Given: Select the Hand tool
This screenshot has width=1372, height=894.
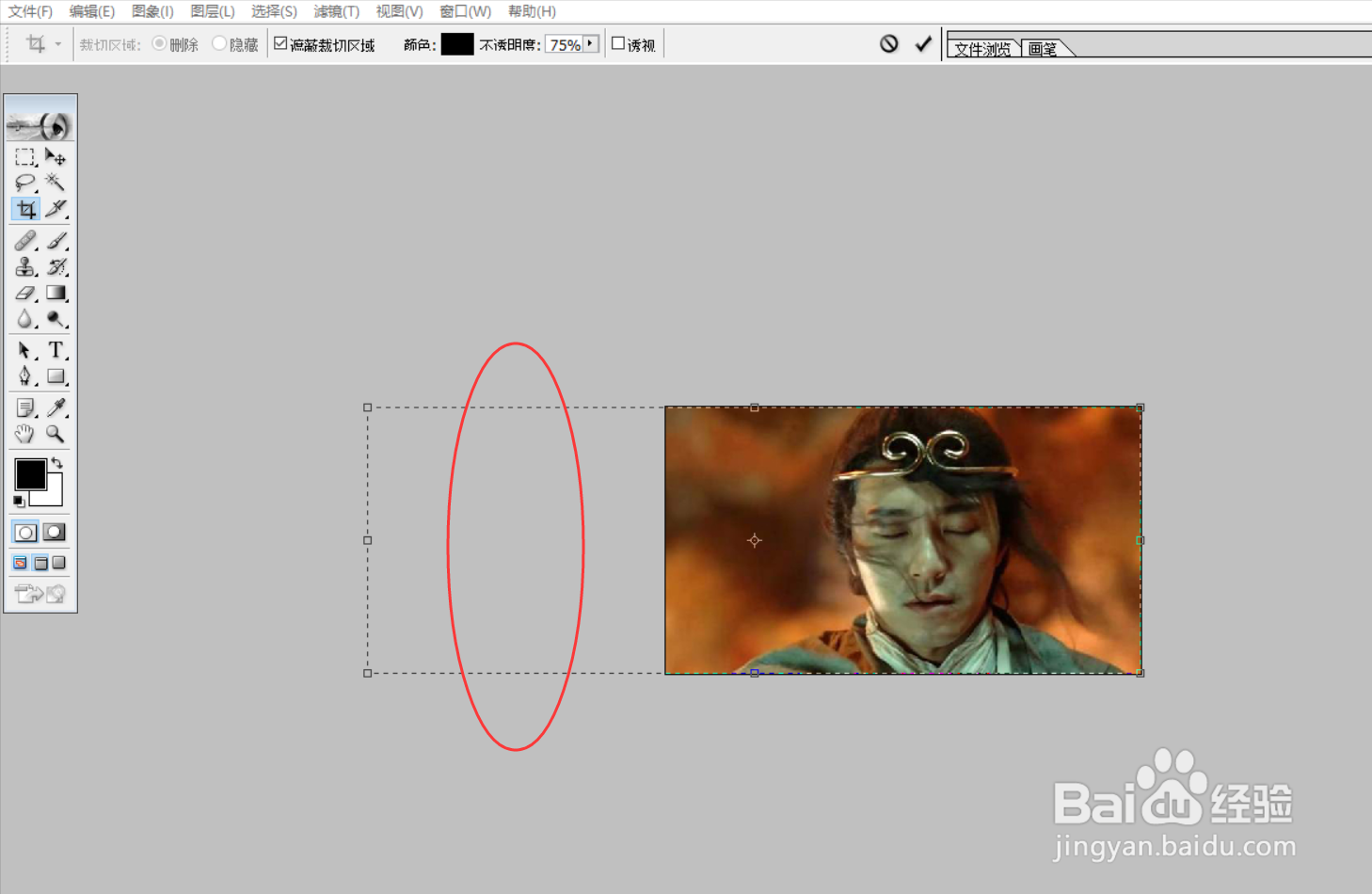Looking at the screenshot, I should 25,434.
